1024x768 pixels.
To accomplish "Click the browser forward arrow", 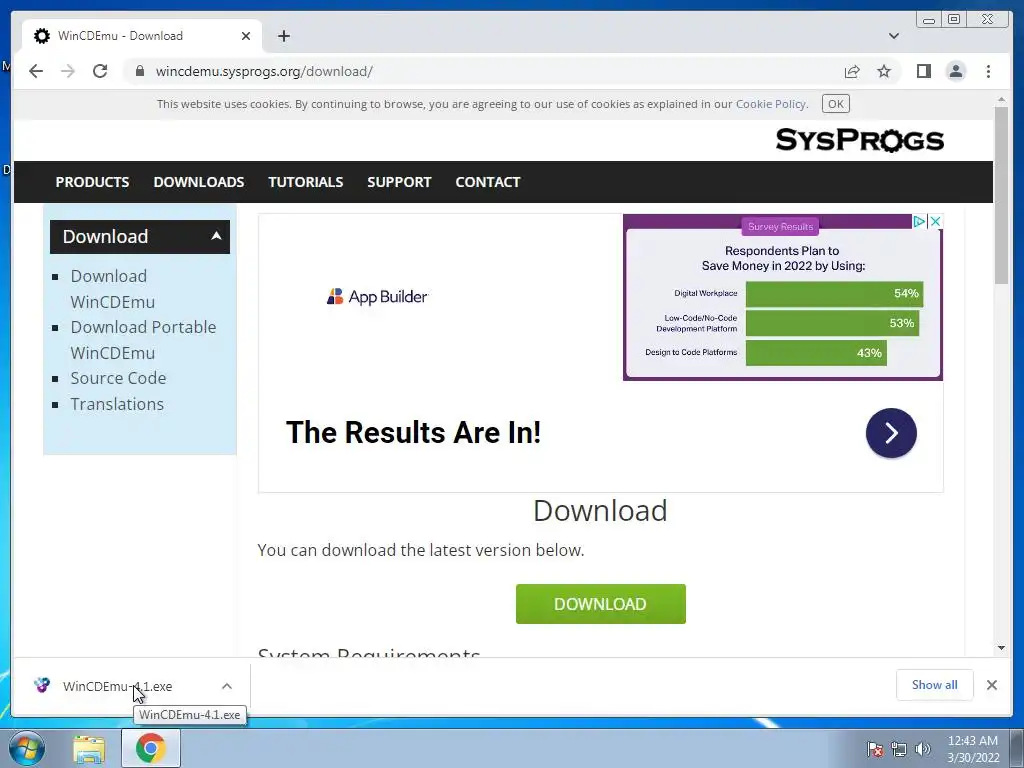I will click(x=68, y=71).
